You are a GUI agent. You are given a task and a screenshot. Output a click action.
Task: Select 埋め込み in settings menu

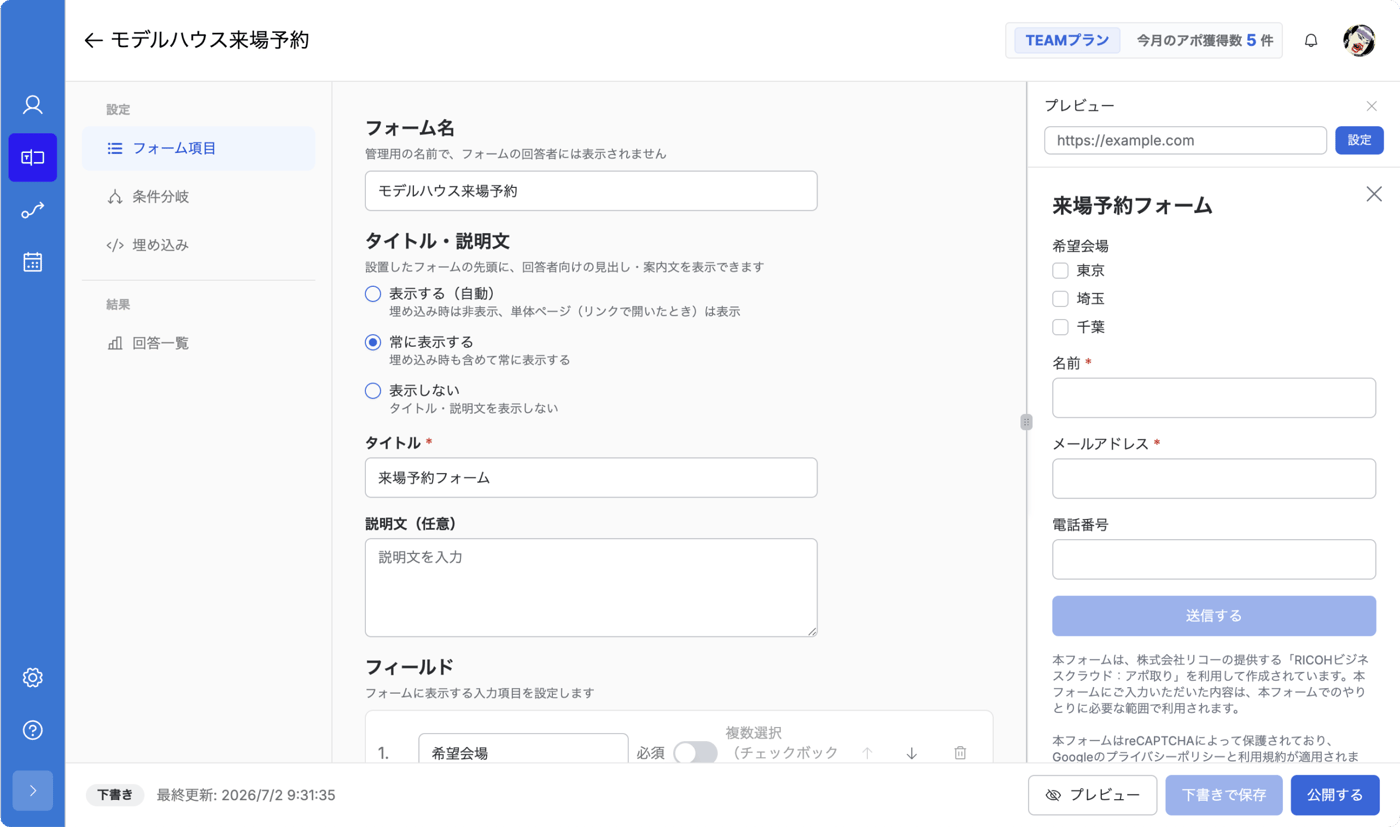click(x=198, y=245)
